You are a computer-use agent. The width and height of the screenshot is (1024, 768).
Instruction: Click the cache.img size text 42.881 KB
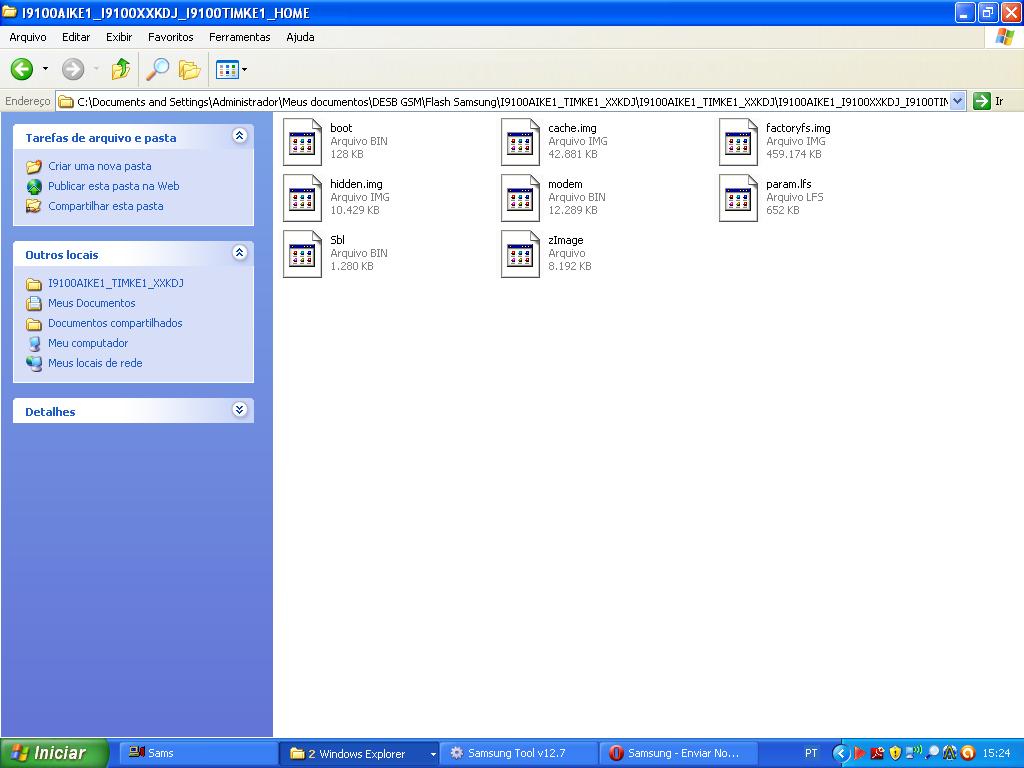coord(573,154)
